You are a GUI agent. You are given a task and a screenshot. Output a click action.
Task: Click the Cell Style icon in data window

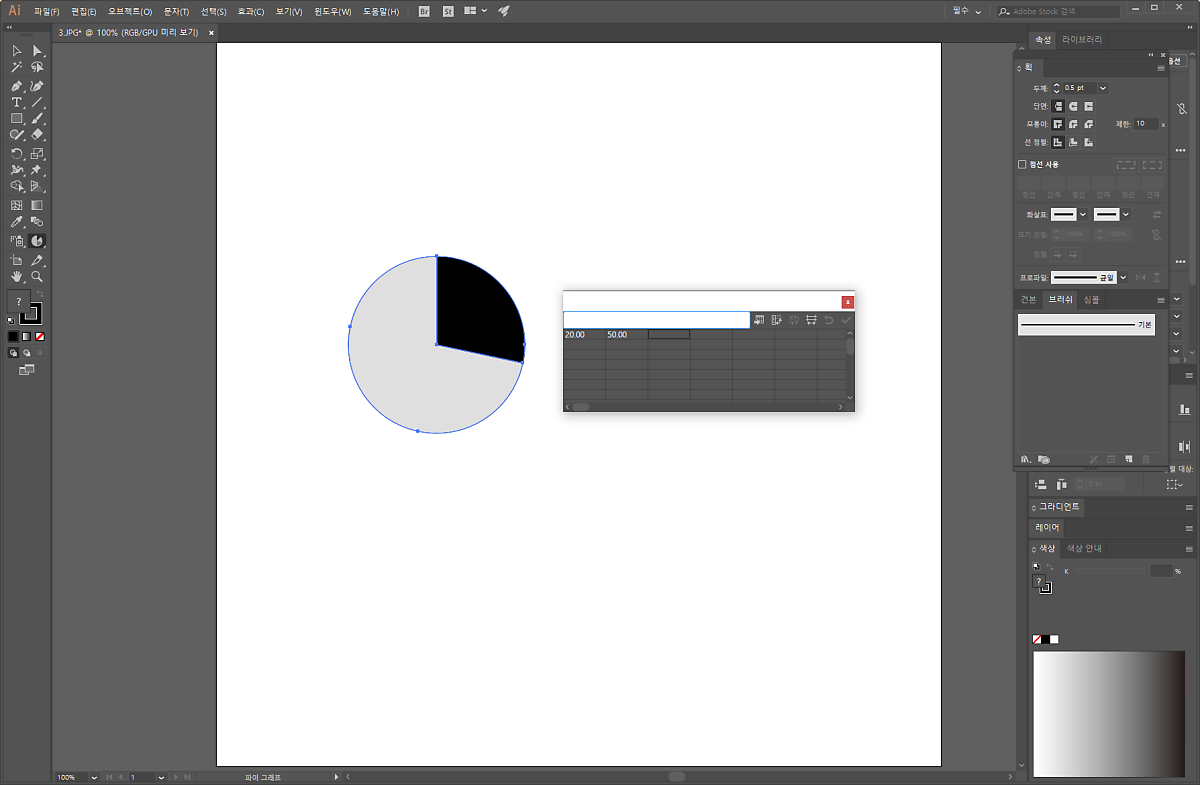[811, 320]
